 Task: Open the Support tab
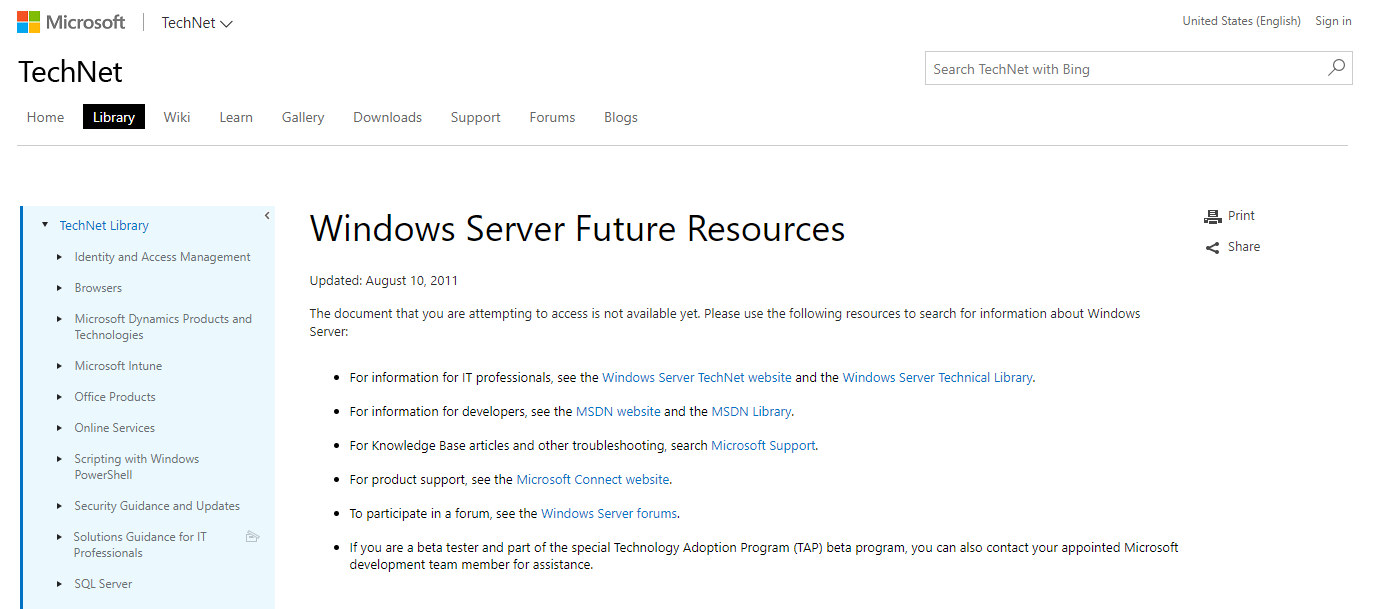[475, 117]
